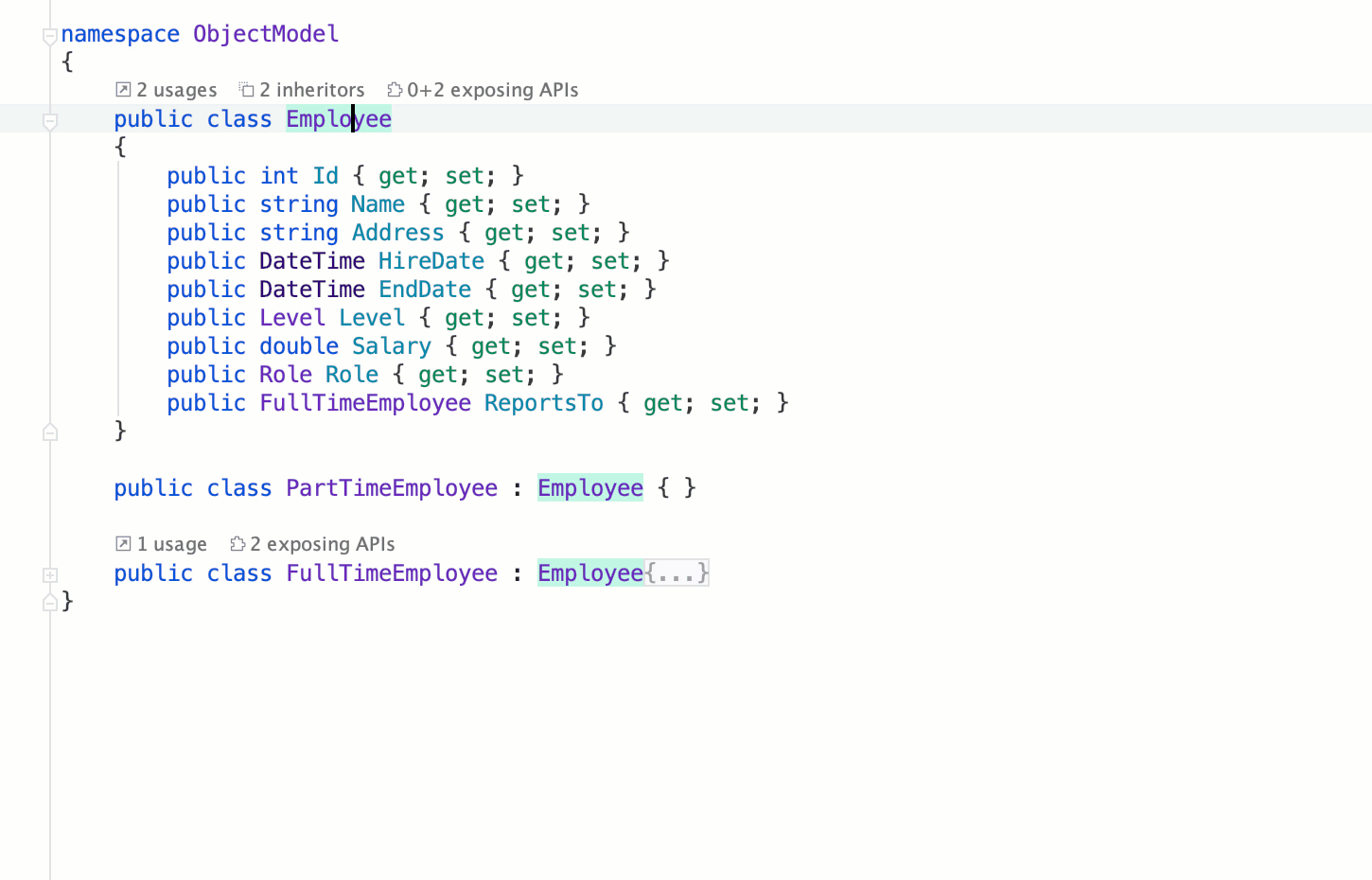
Task: Place caret on the Salary property name
Action: click(391, 345)
